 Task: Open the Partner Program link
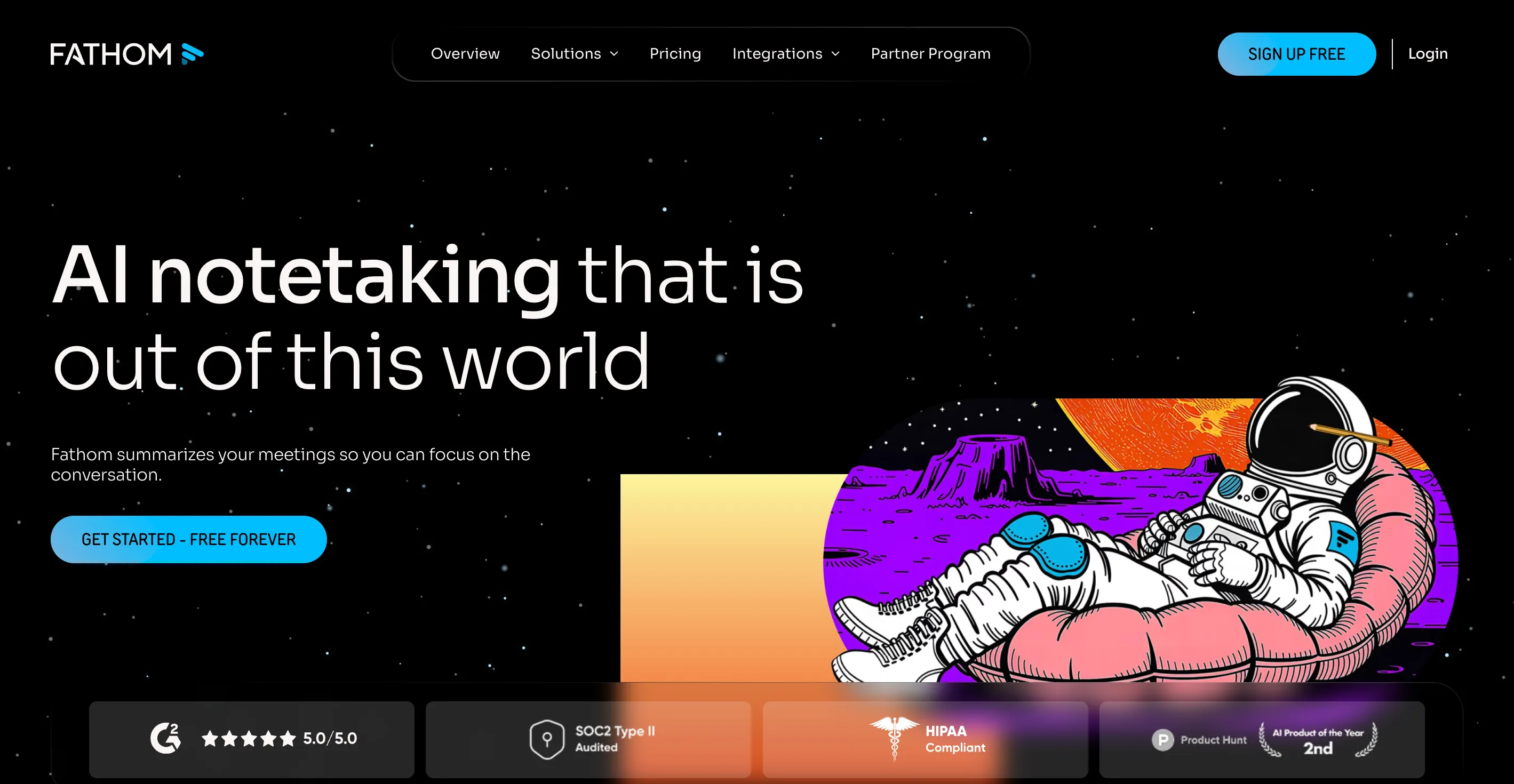click(930, 54)
